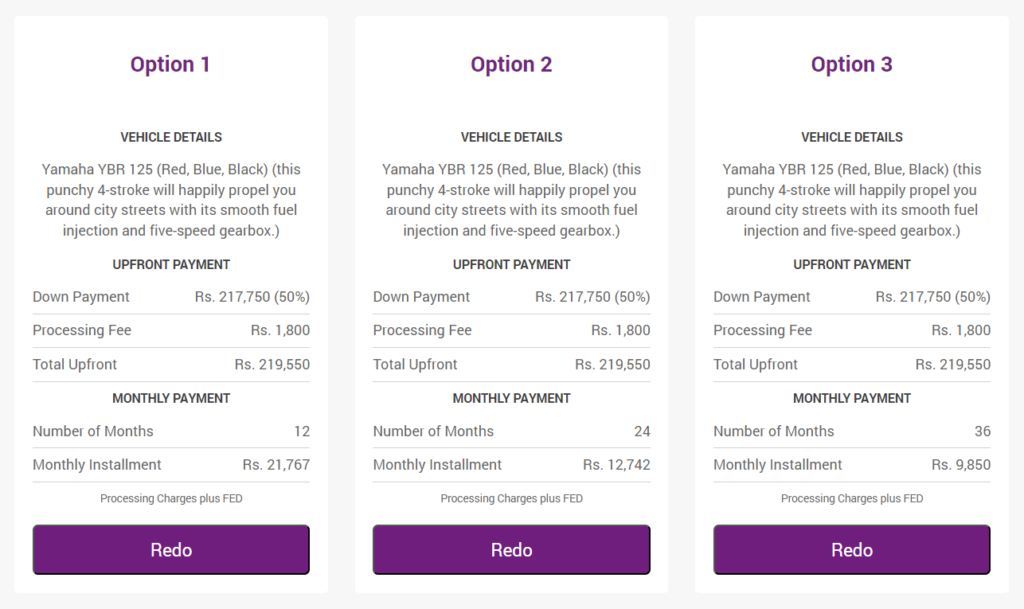Click the Redo button under Option 2
This screenshot has height=609, width=1024.
pos(511,550)
